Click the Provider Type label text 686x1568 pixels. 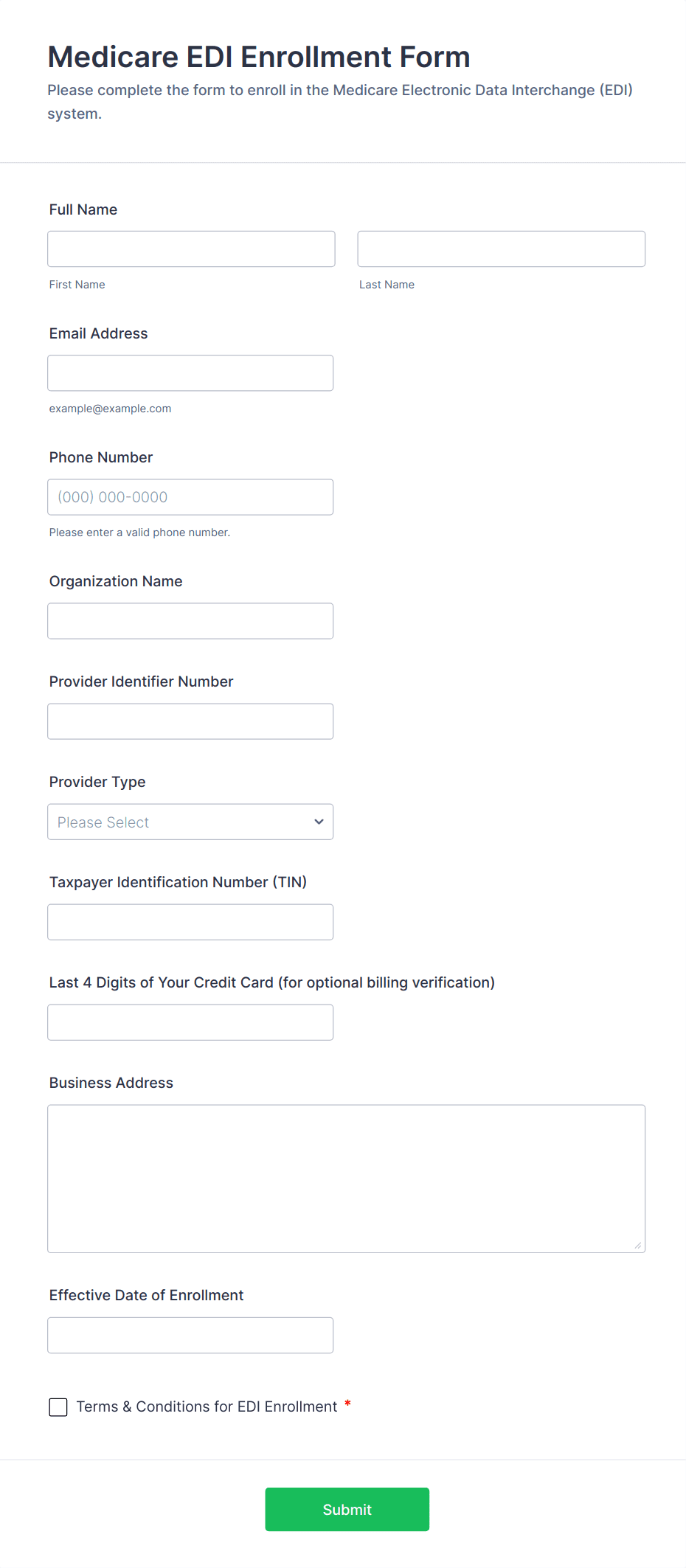(97, 782)
